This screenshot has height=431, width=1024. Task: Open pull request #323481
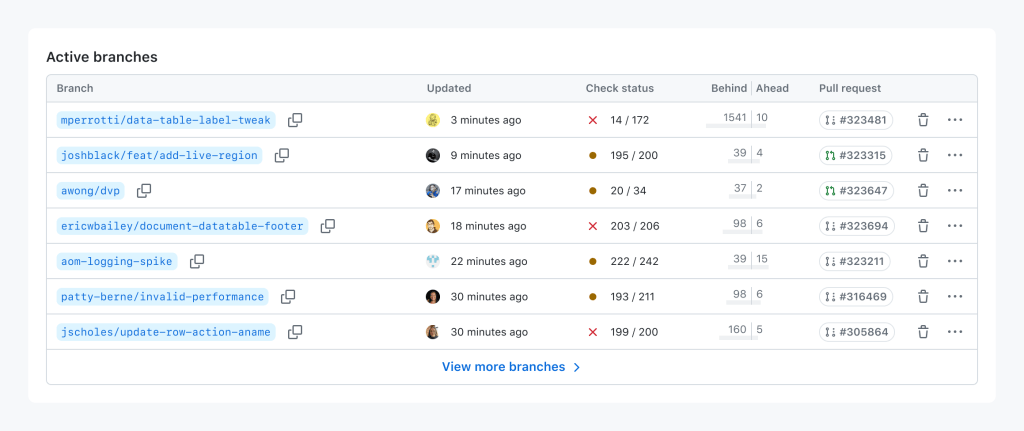[x=855, y=120]
